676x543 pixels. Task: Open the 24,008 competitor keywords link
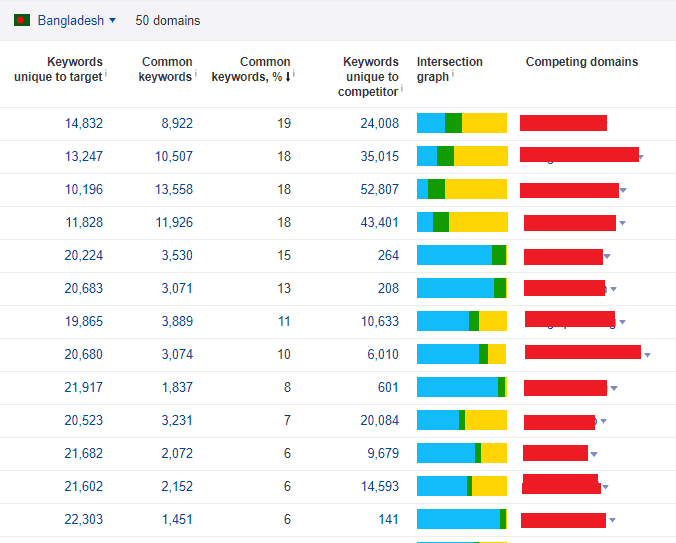(380, 124)
